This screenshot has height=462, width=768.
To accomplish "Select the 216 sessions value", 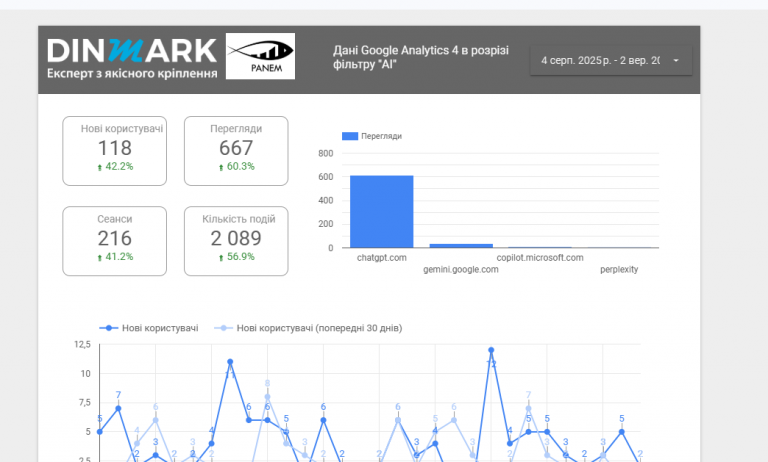I will [115, 238].
